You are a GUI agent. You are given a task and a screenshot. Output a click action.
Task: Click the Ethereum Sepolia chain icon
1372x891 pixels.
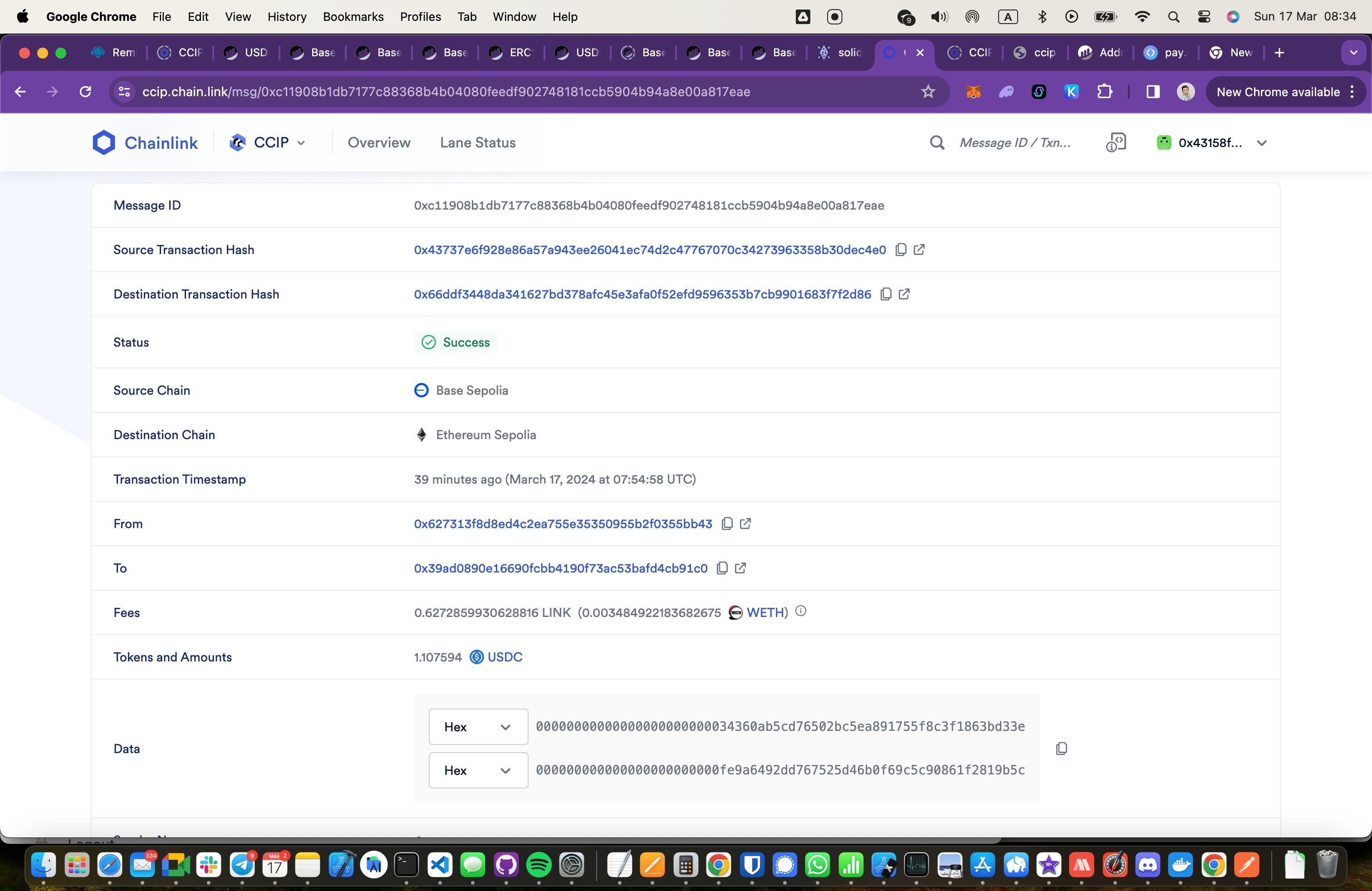coord(421,434)
